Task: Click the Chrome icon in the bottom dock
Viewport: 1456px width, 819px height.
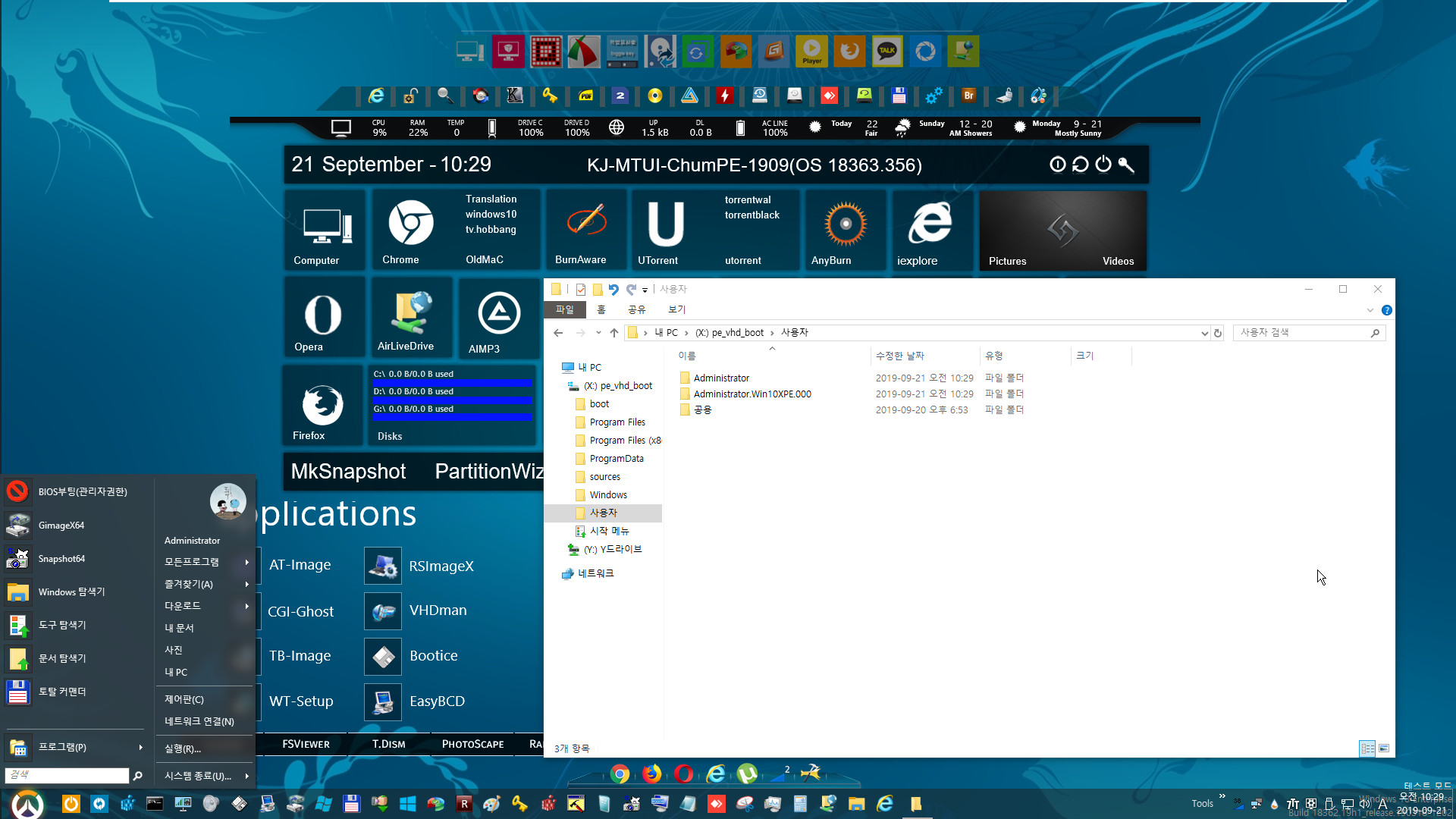Action: (x=620, y=773)
